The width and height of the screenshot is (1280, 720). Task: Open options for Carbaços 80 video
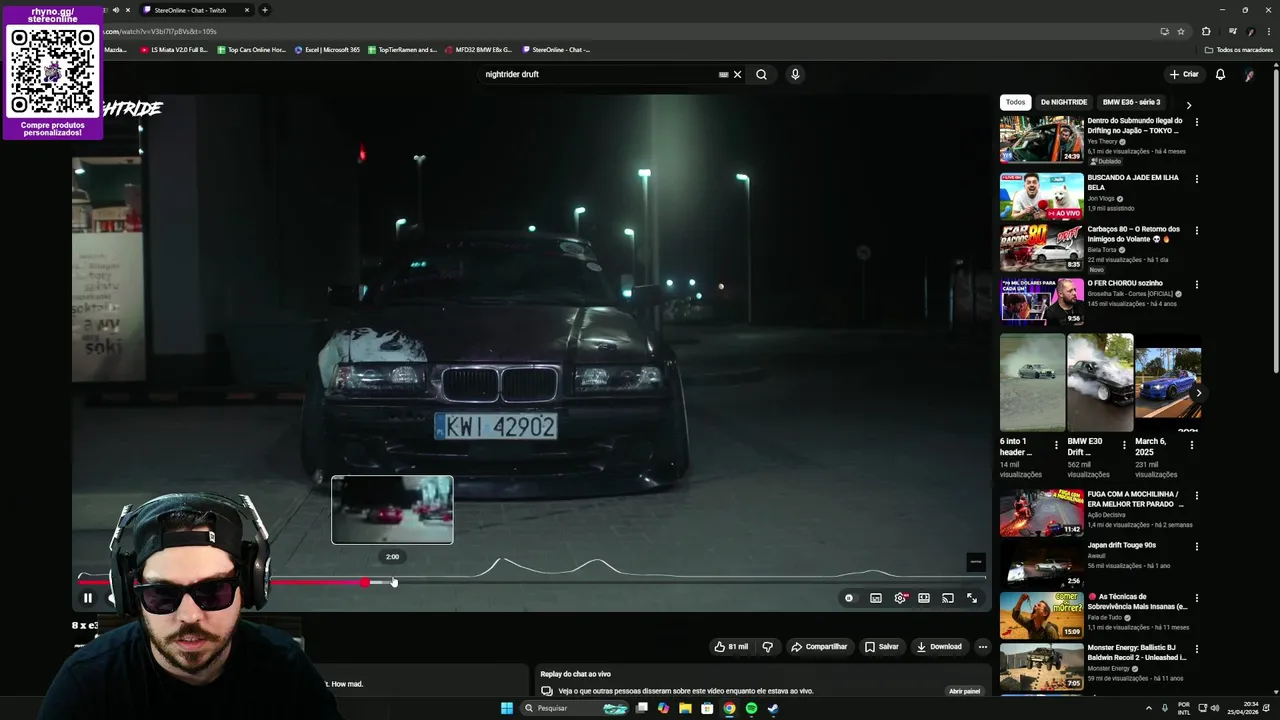pyautogui.click(x=1197, y=230)
